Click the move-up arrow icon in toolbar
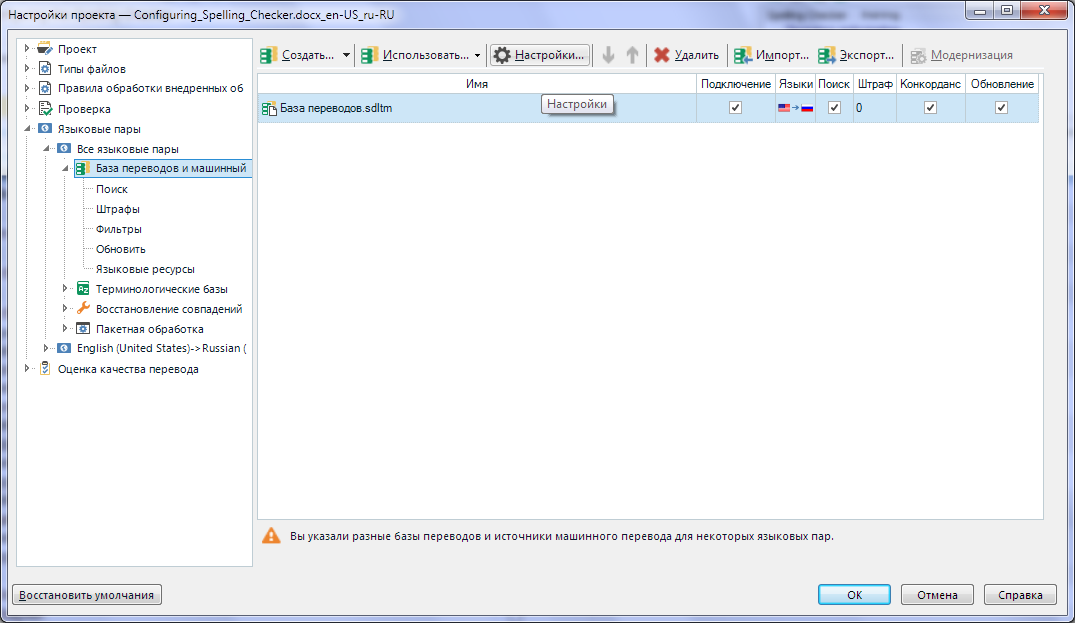This screenshot has width=1075, height=623. pyautogui.click(x=632, y=55)
